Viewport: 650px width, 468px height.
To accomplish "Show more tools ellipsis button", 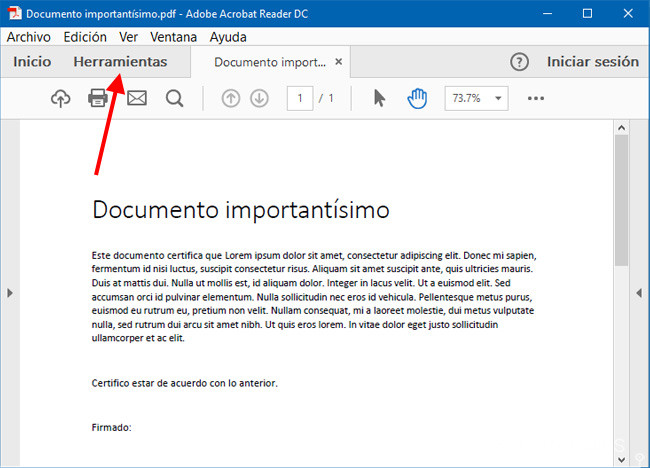I will click(536, 98).
